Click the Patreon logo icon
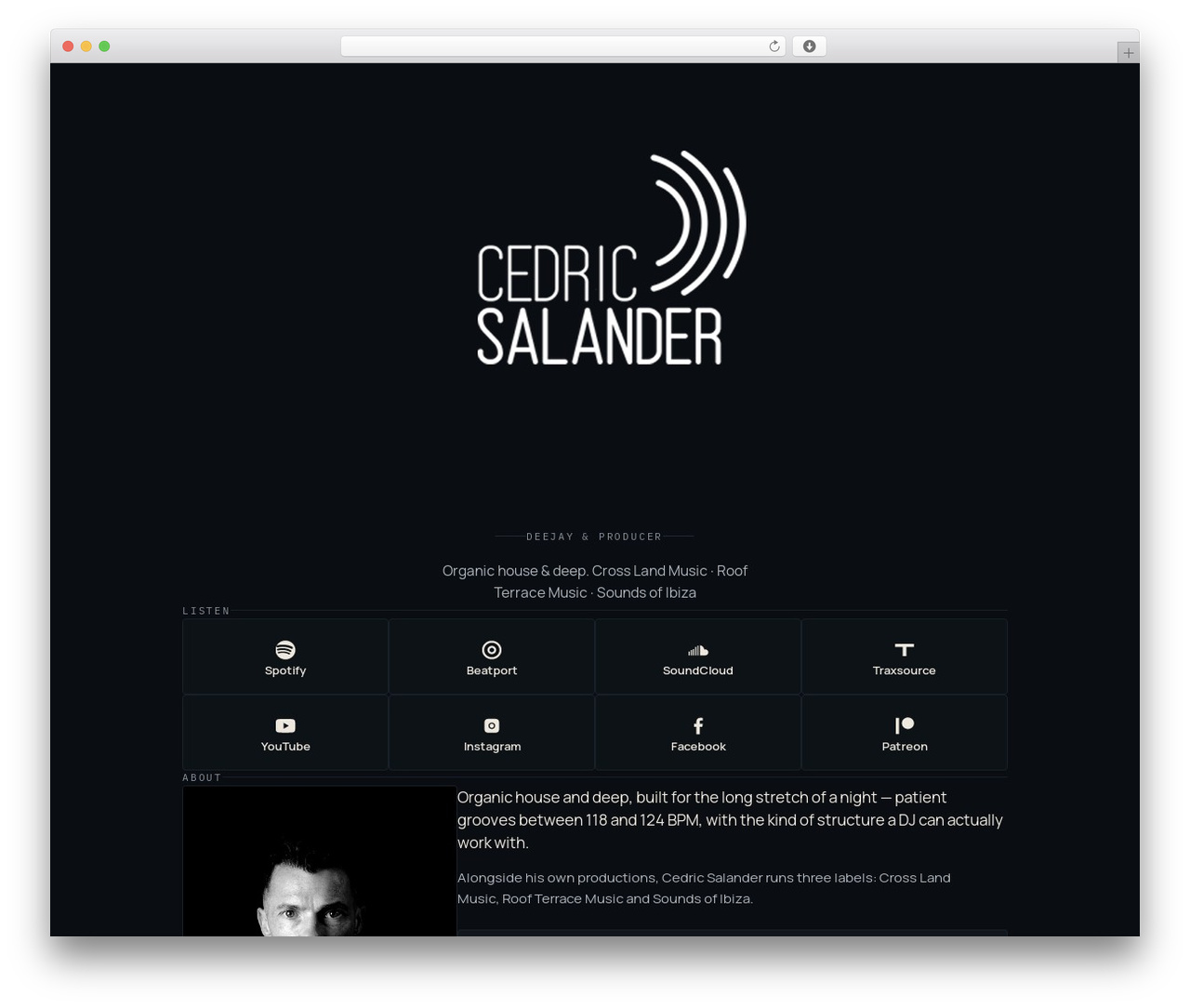Screen dimensions: 1190x1008 (905, 725)
